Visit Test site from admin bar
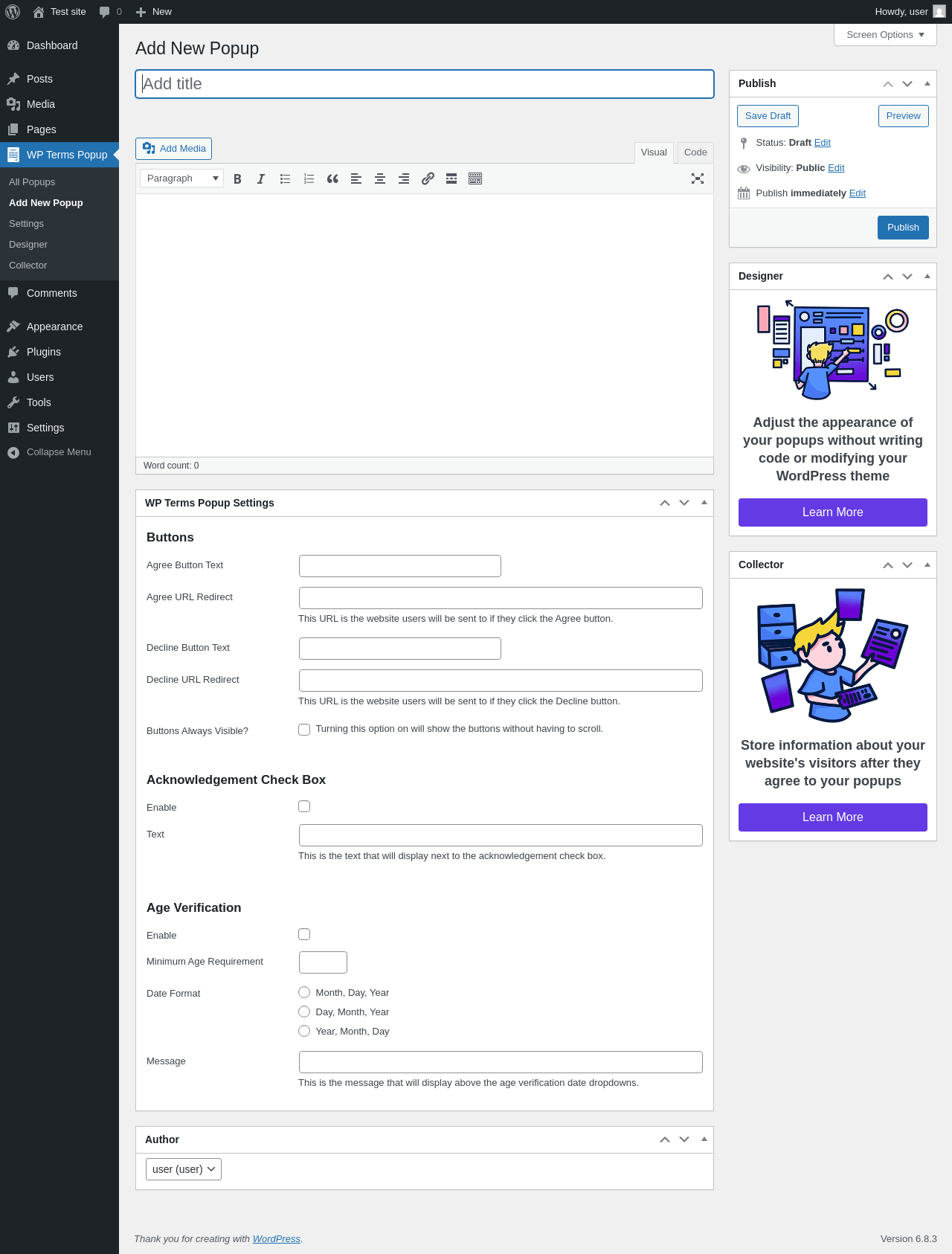This screenshot has width=952, height=1254. click(x=59, y=12)
